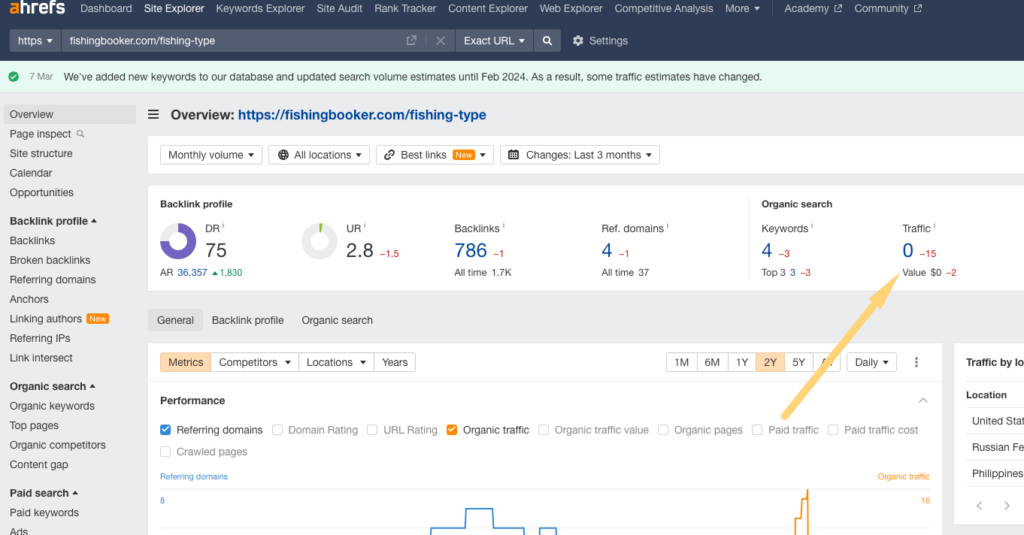Enable Paid traffic cost checkbox
This screenshot has height=535, width=1024.
click(x=833, y=430)
